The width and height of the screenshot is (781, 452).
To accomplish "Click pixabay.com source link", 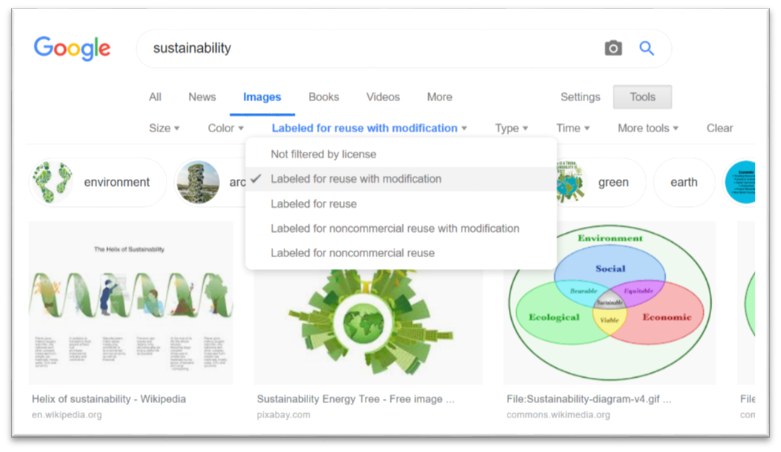I will click(x=283, y=415).
